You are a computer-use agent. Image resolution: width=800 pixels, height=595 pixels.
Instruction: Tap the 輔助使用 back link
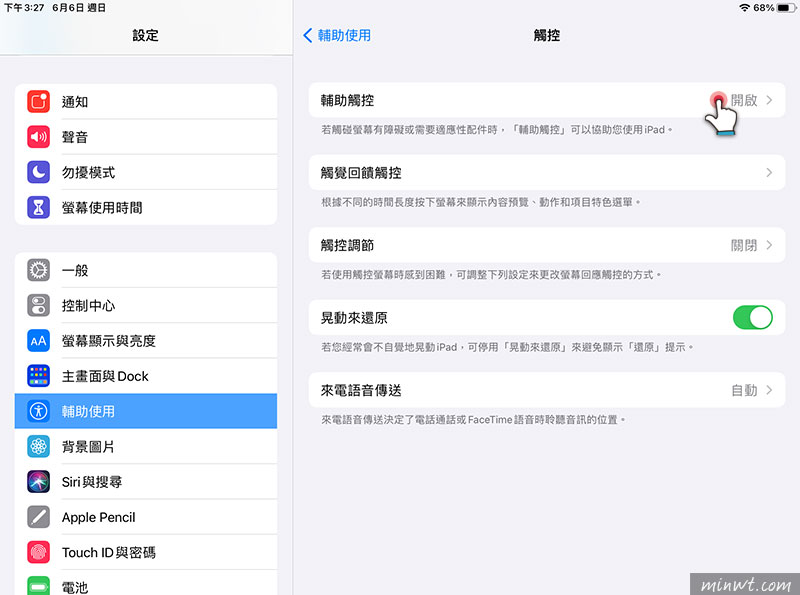pos(344,35)
